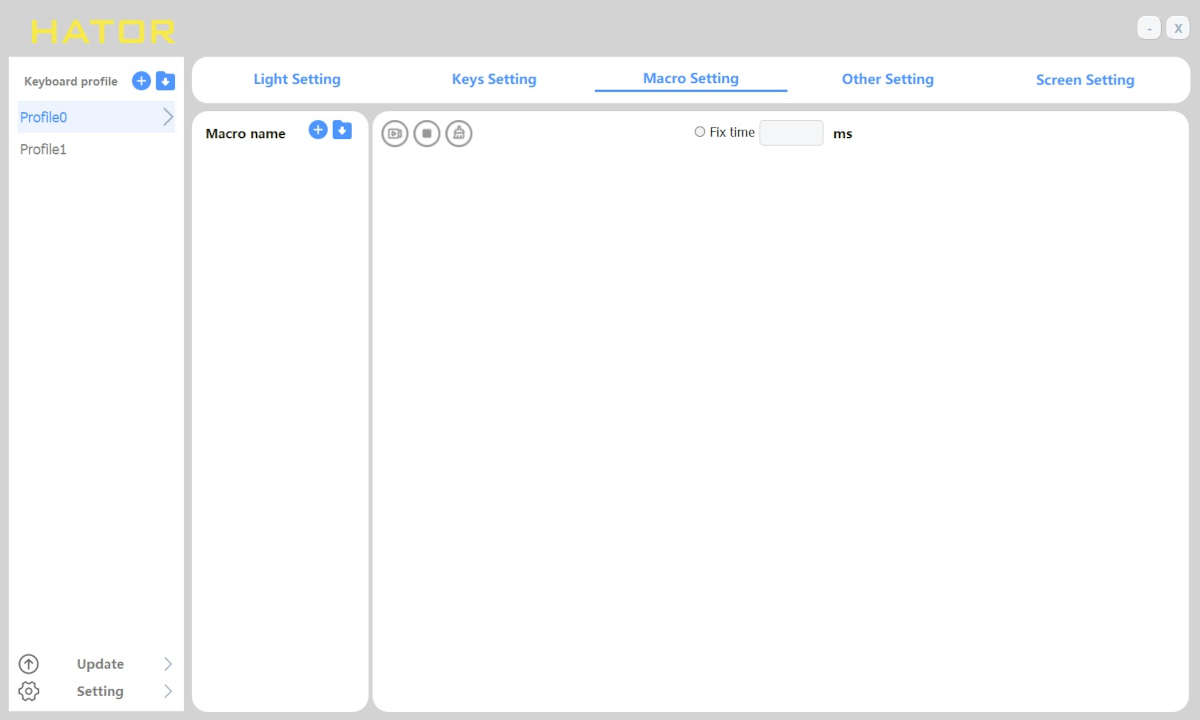Viewport: 1200px width, 720px height.
Task: Import a macro from folder
Action: [x=342, y=129]
